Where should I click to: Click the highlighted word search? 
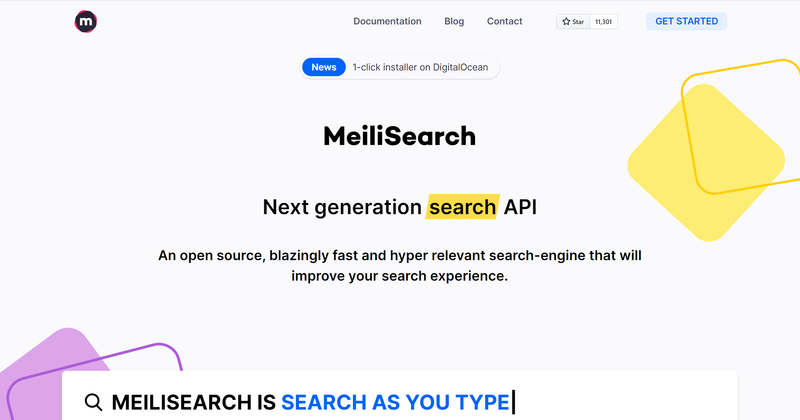(463, 207)
